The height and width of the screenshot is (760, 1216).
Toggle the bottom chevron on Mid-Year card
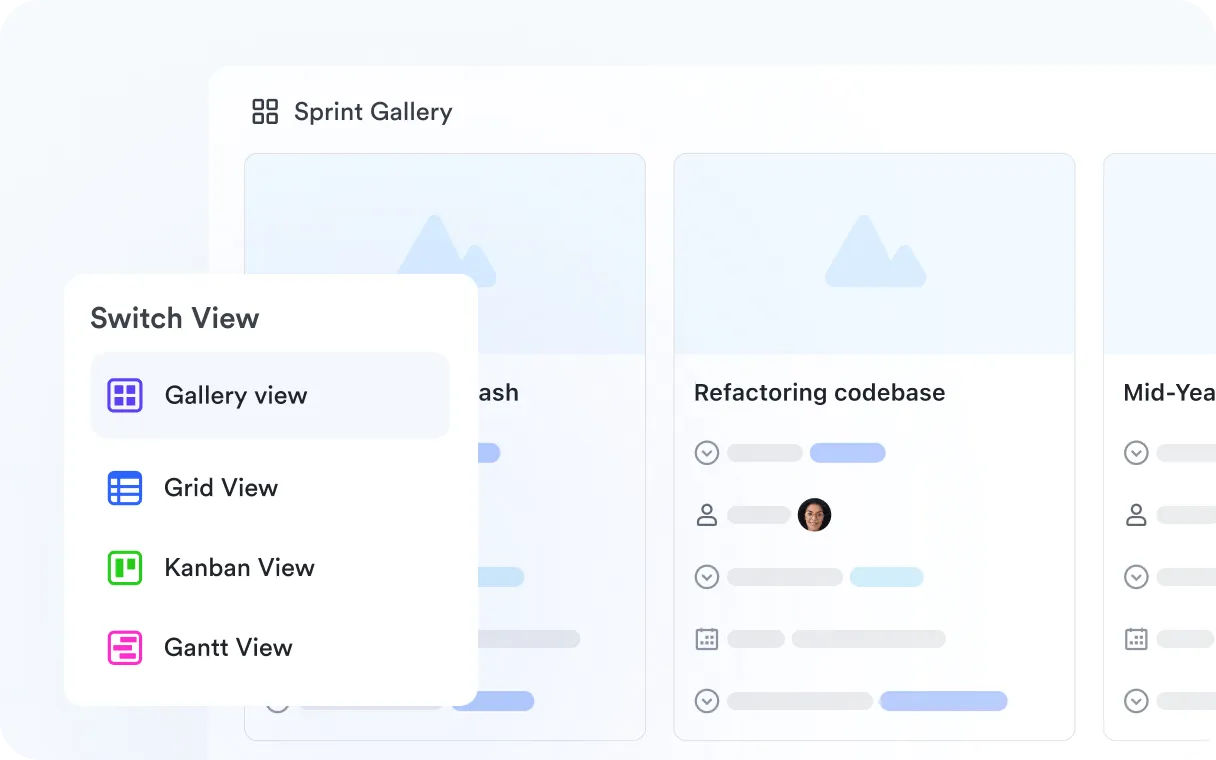tap(1136, 701)
